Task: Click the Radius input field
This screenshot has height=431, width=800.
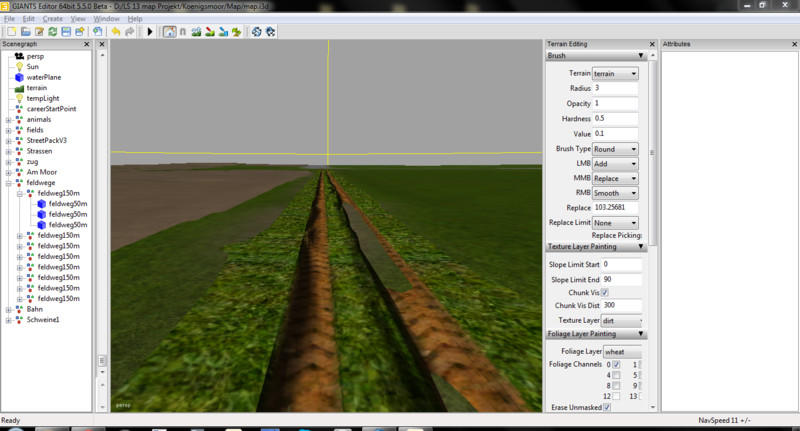Action: click(x=614, y=89)
